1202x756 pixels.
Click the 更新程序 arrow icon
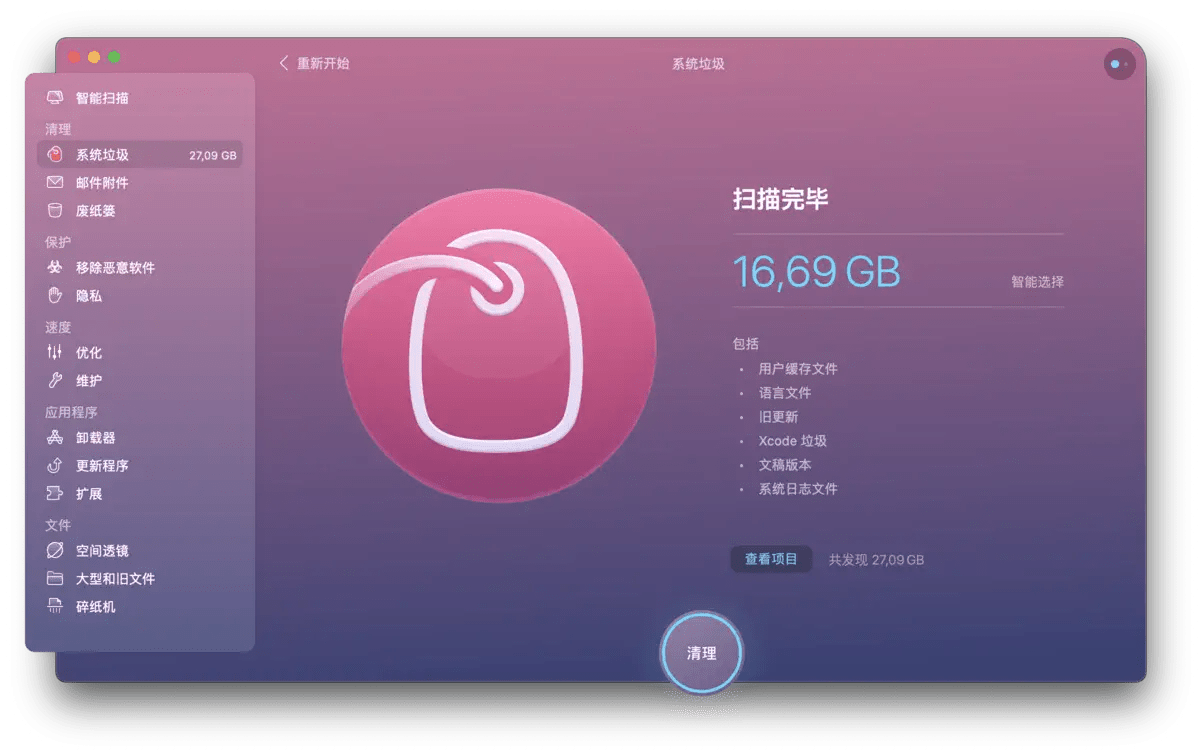click(x=55, y=466)
